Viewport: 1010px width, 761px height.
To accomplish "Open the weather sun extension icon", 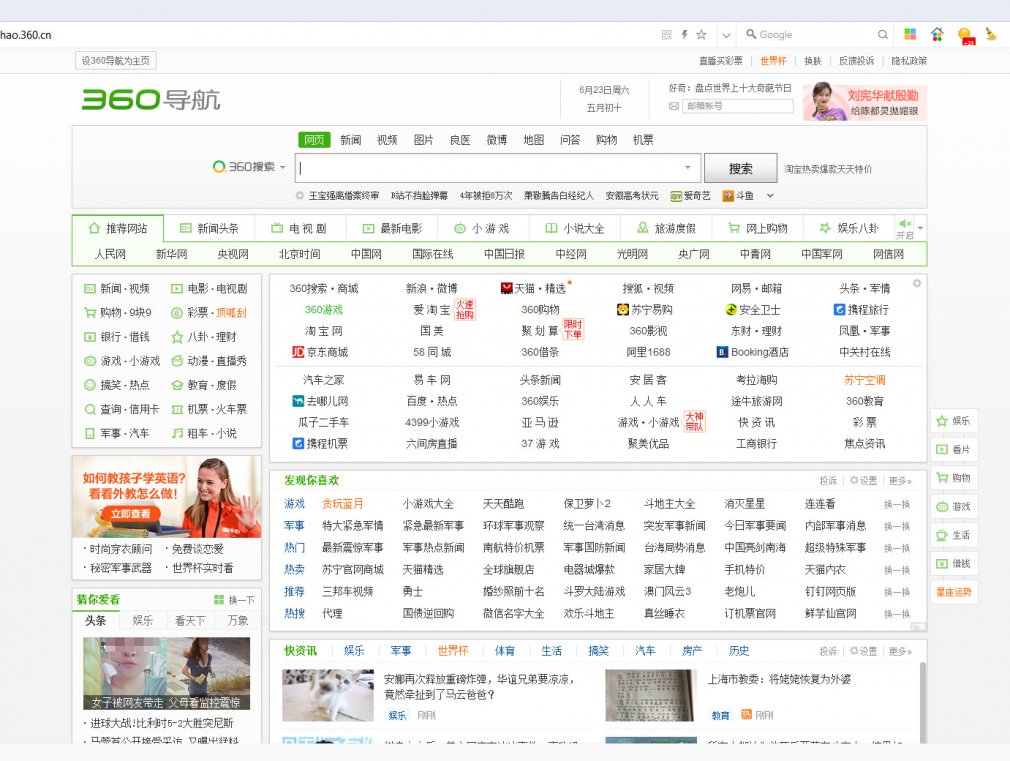I will pos(966,35).
